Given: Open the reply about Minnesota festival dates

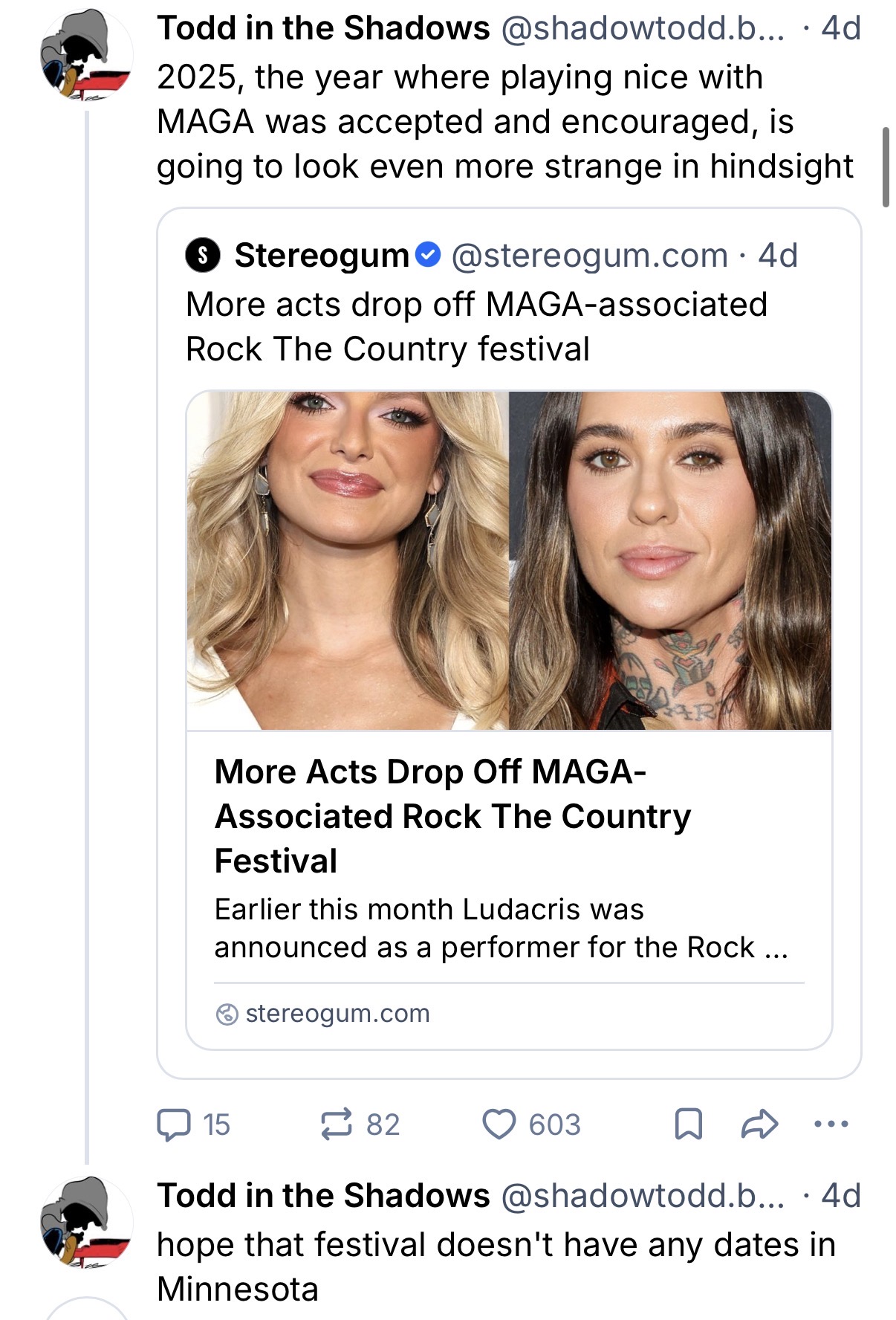Looking at the screenshot, I should click(x=496, y=1266).
